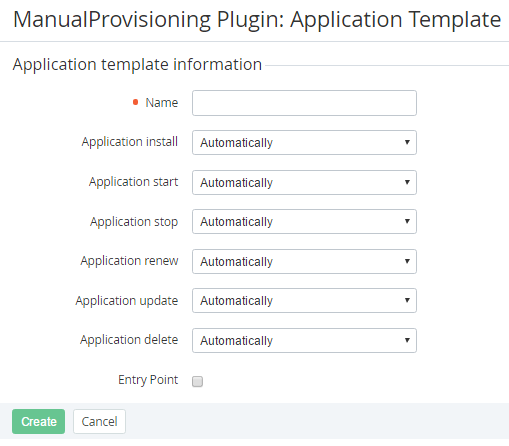Image resolution: width=509 pixels, height=446 pixels.
Task: Open the Application install dropdown
Action: [x=304, y=143]
